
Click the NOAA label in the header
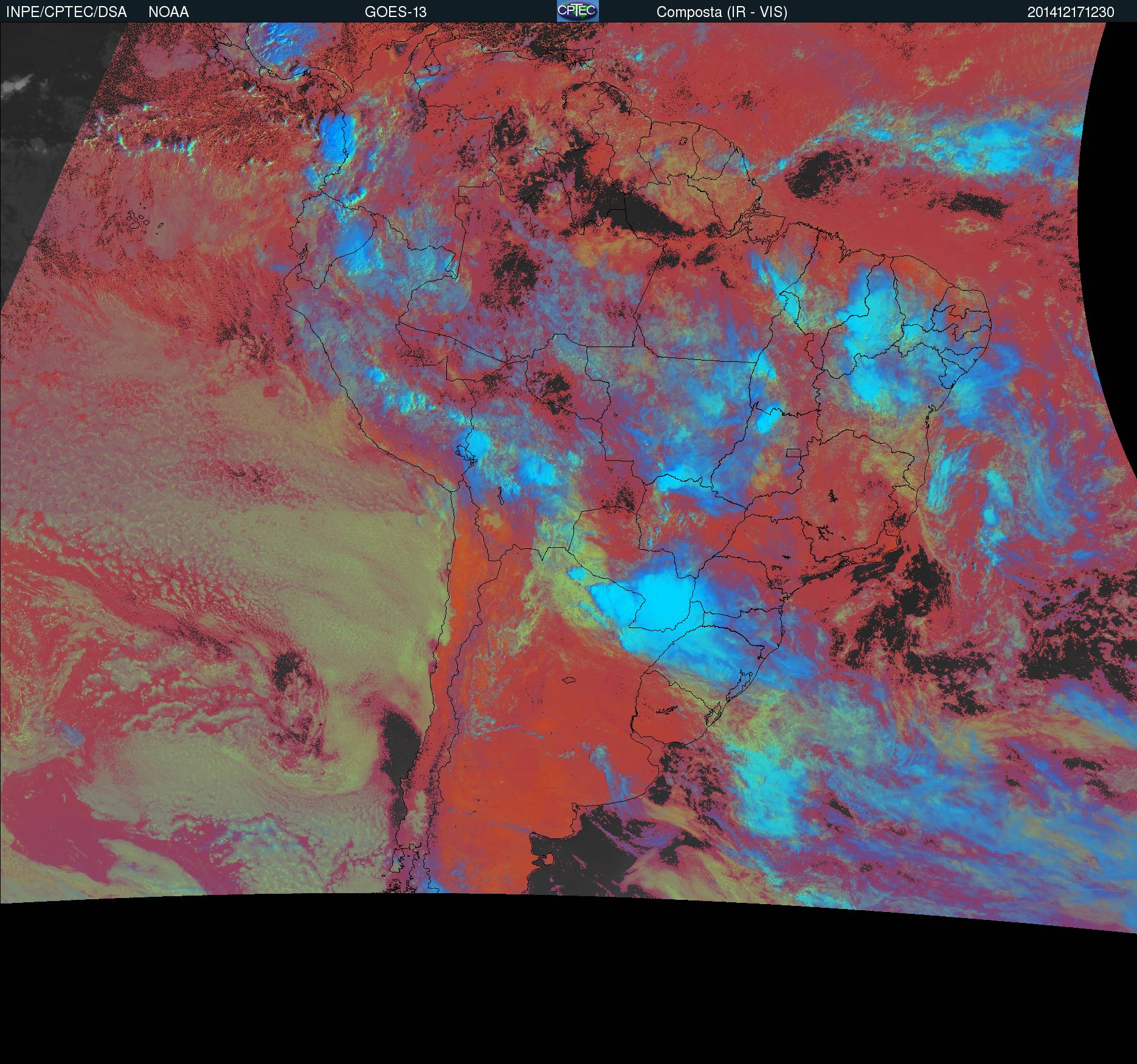pos(168,12)
